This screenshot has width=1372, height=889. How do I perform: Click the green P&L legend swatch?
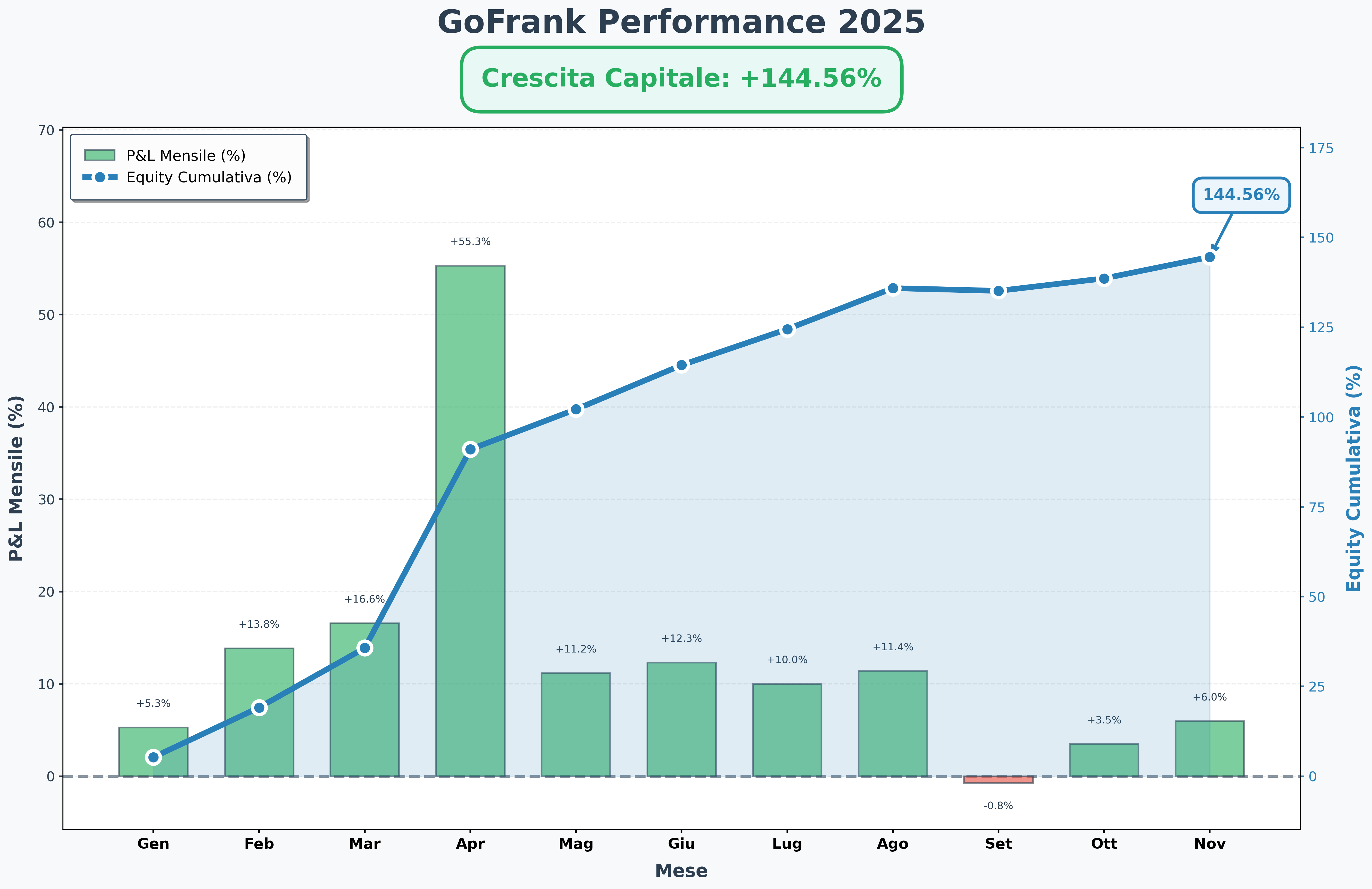click(x=100, y=155)
